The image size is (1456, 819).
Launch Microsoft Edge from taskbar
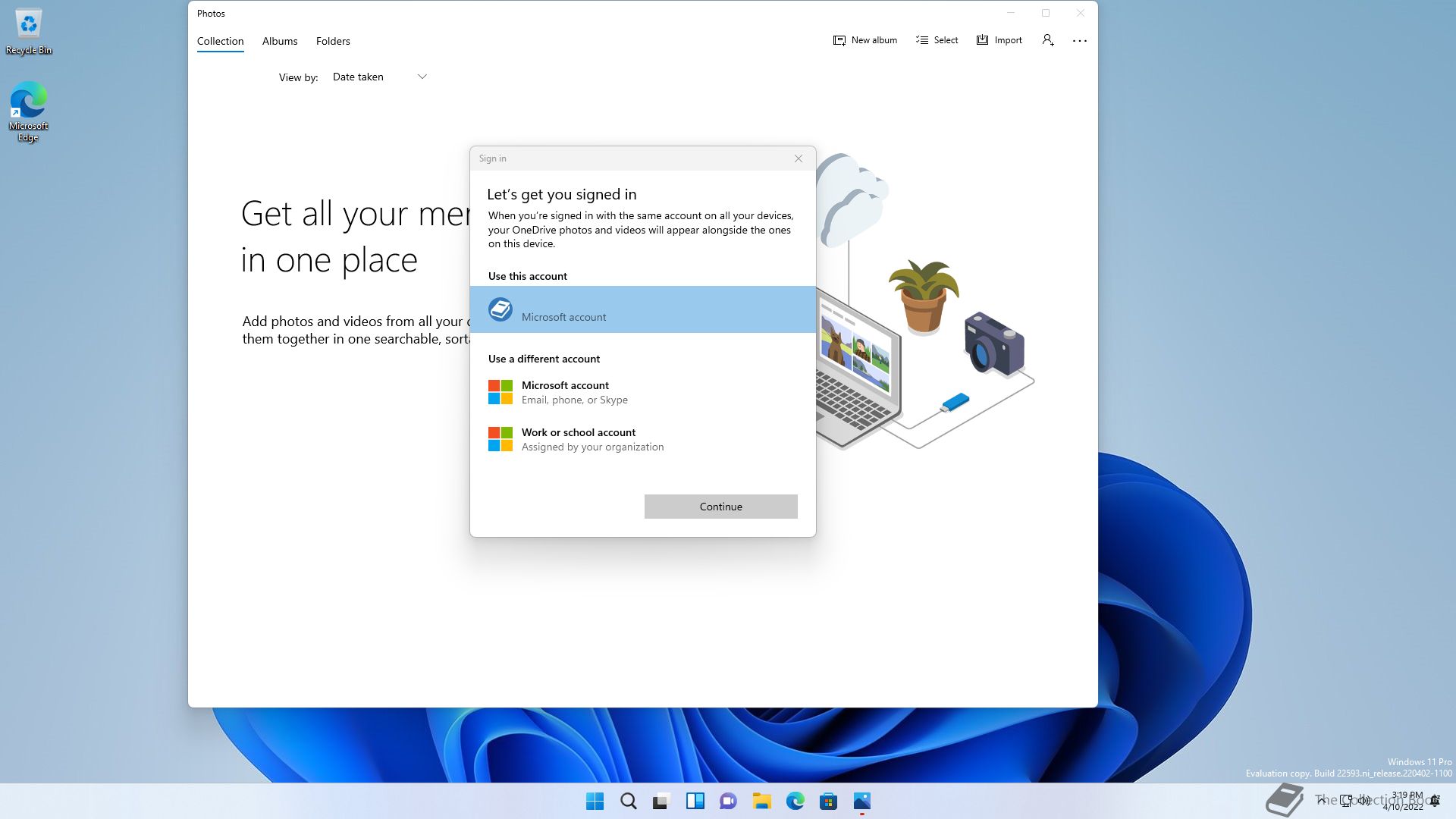click(x=795, y=801)
